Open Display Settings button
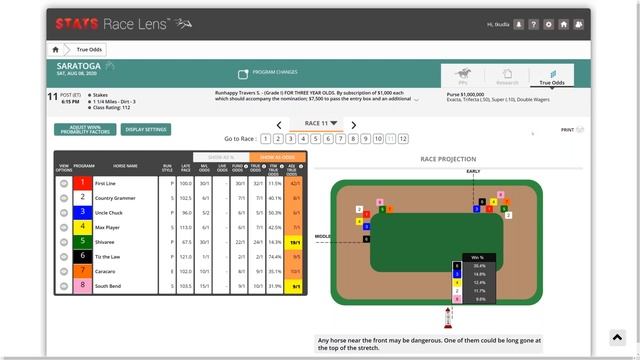The image size is (640, 360). click(x=146, y=129)
